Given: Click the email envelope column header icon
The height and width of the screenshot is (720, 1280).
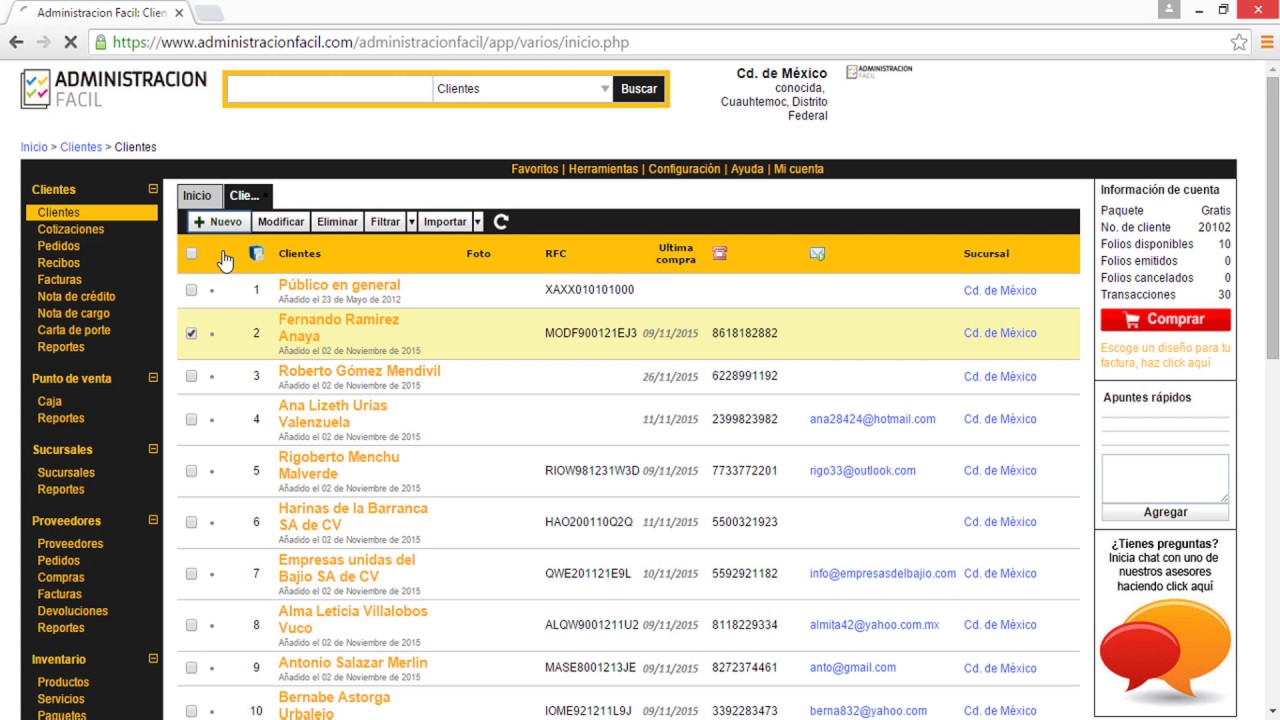Looking at the screenshot, I should pos(817,254).
